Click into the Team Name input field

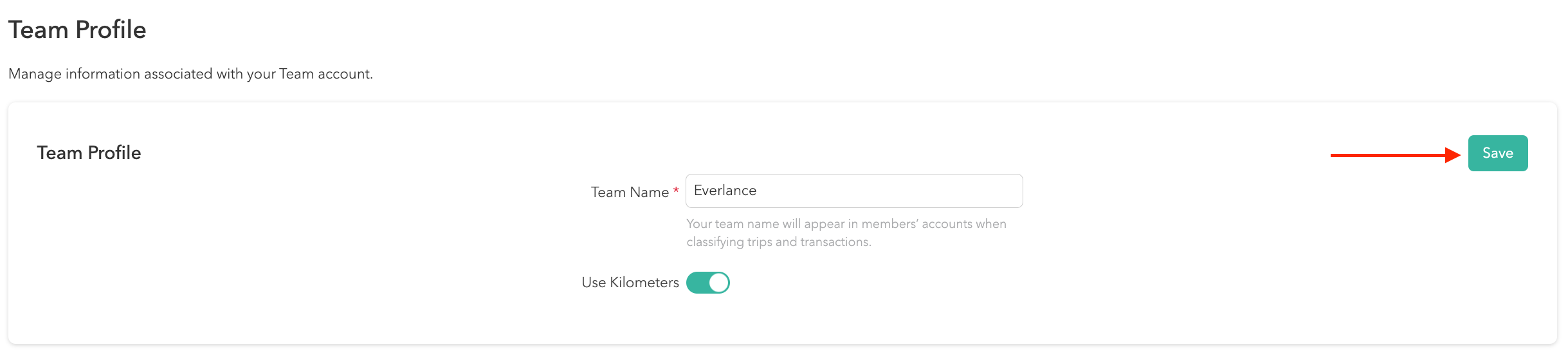click(853, 191)
